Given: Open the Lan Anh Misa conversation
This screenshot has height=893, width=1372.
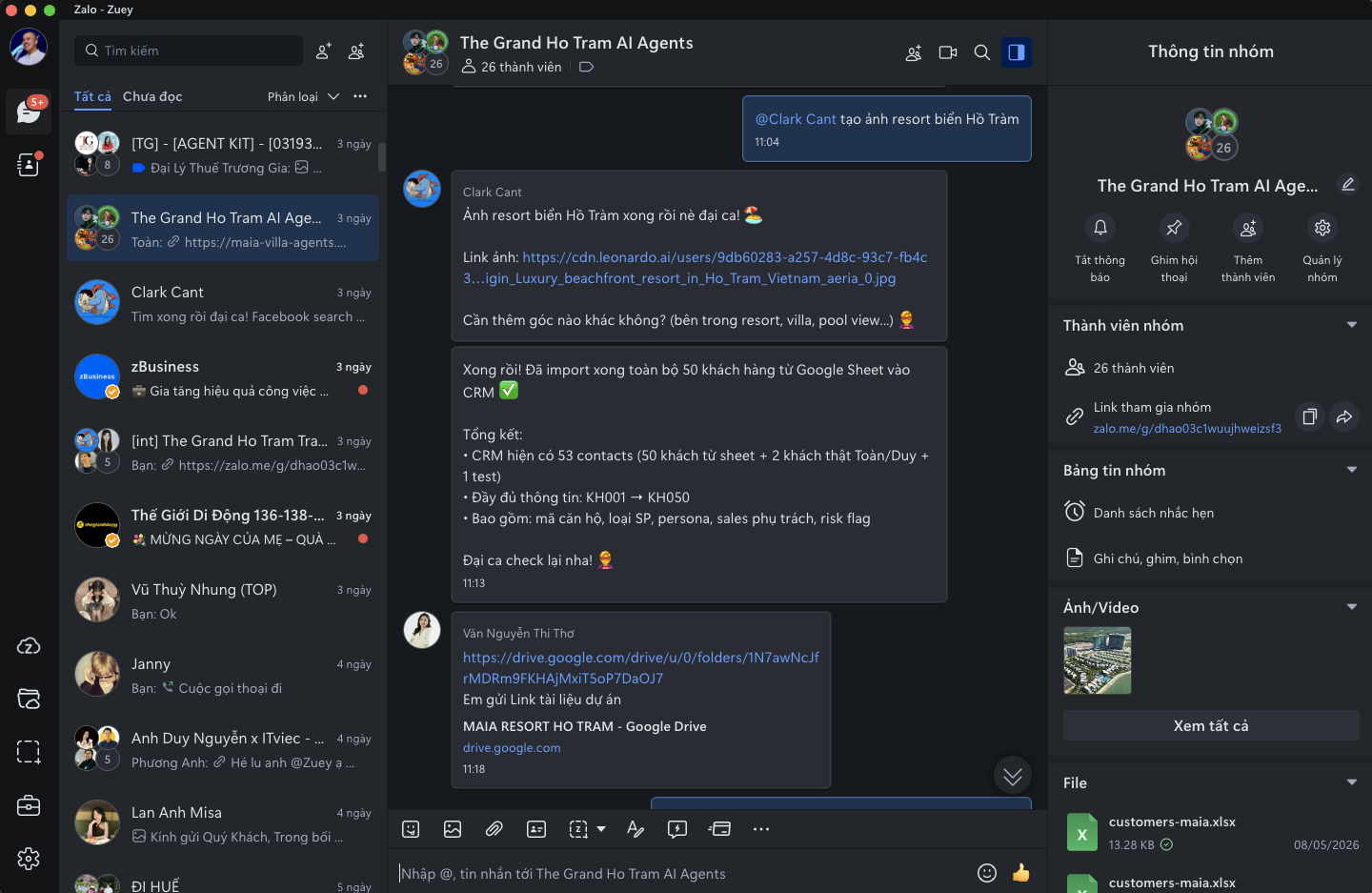Looking at the screenshot, I should (223, 823).
